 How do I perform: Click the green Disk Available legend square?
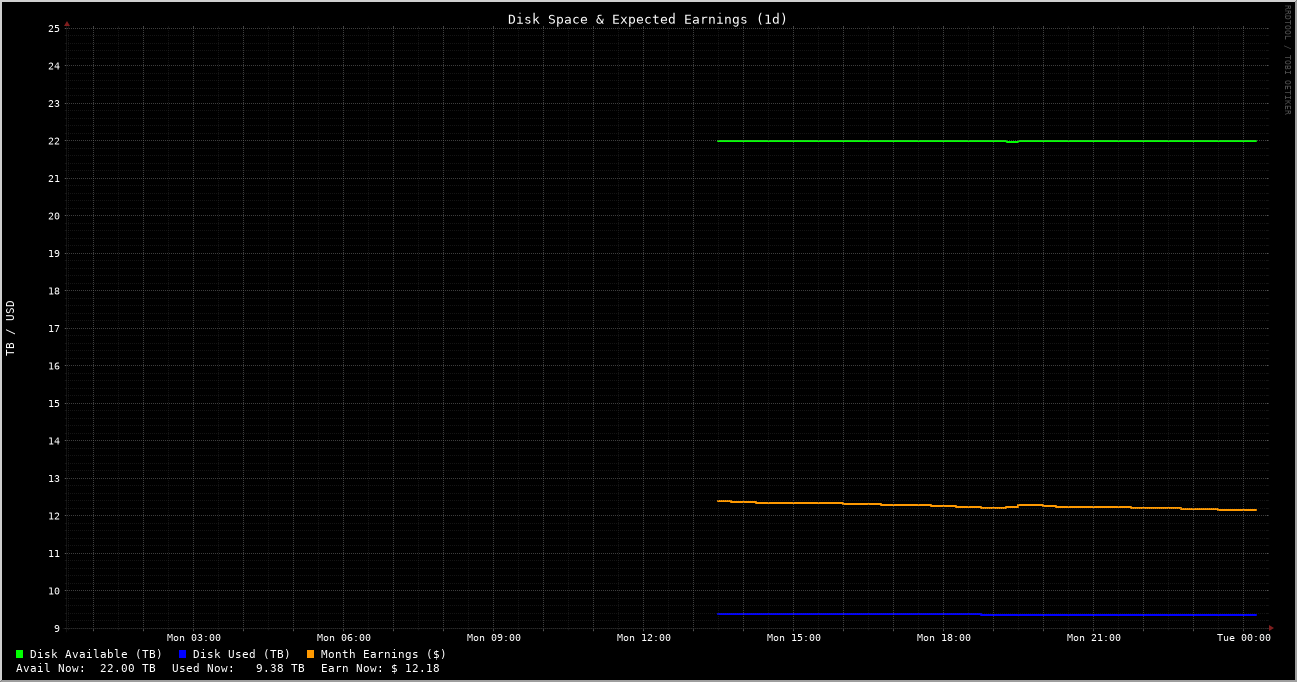coord(18,654)
